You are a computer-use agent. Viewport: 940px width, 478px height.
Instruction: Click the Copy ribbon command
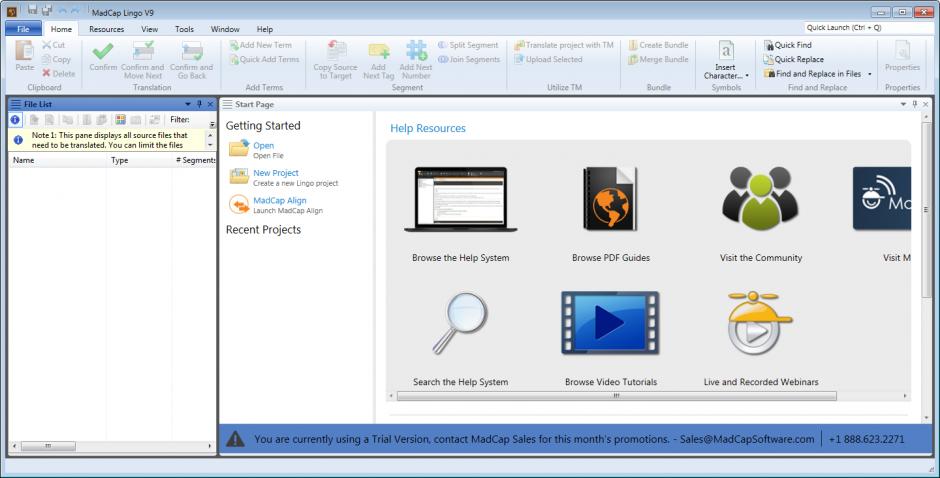[x=56, y=59]
